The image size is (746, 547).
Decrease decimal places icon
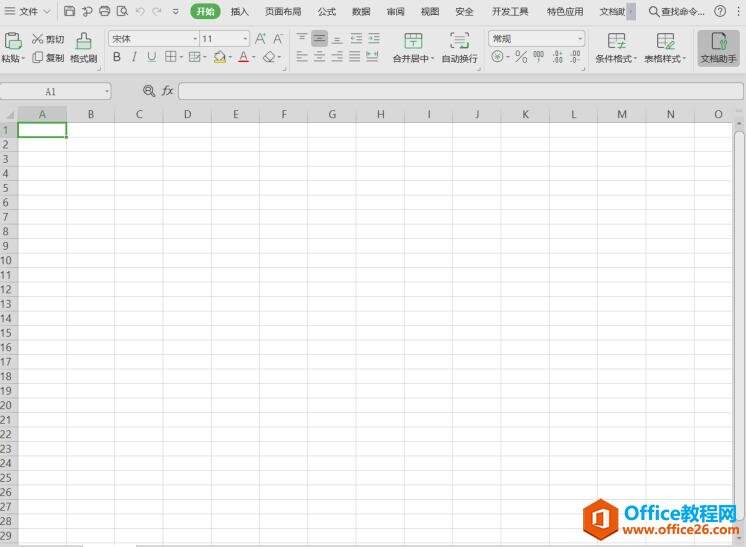(x=575, y=57)
